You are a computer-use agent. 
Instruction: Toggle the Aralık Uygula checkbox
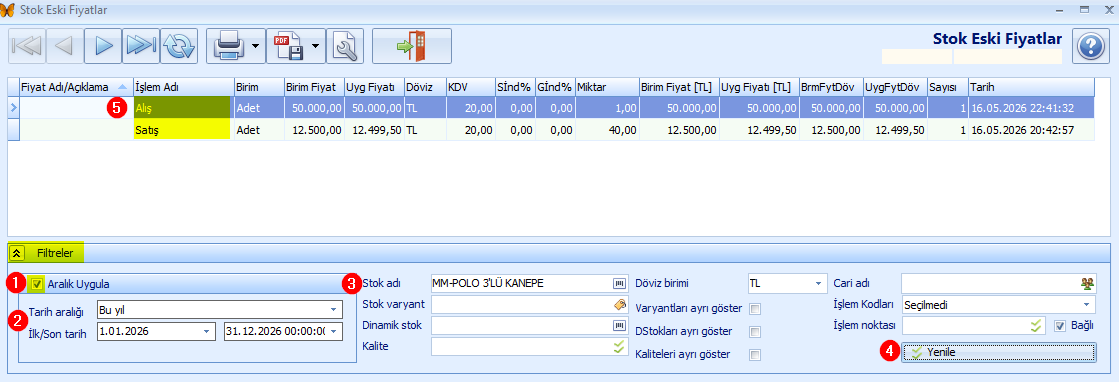coord(36,283)
